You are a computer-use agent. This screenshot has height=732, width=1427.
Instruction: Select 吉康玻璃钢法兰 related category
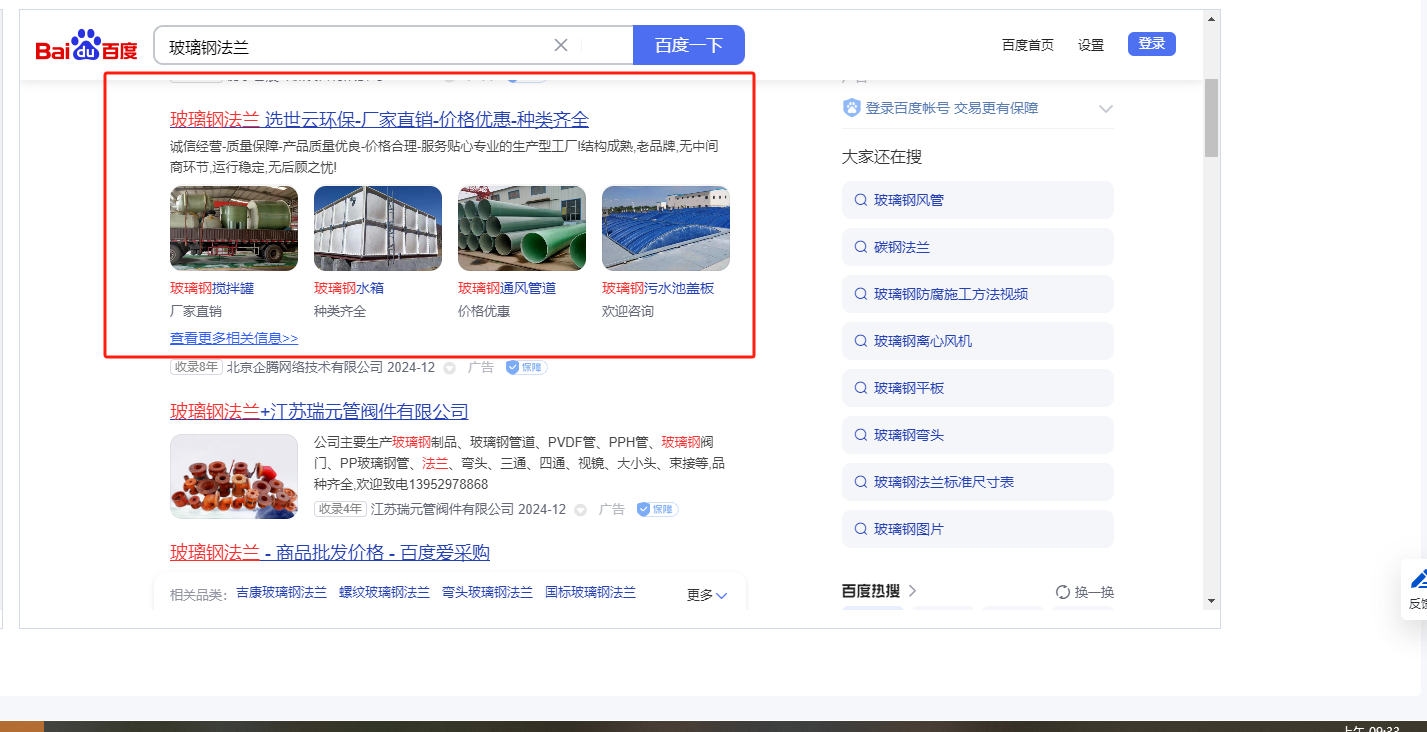281,592
